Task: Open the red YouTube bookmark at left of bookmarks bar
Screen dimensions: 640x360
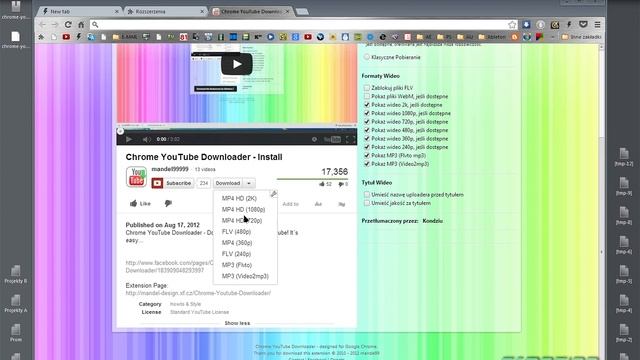Action: [x=66, y=37]
